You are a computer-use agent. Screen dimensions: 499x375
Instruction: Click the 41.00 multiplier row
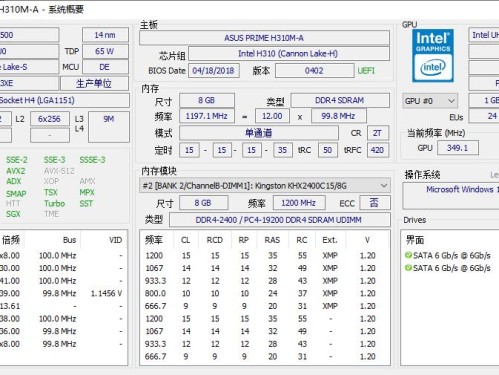click(63, 281)
